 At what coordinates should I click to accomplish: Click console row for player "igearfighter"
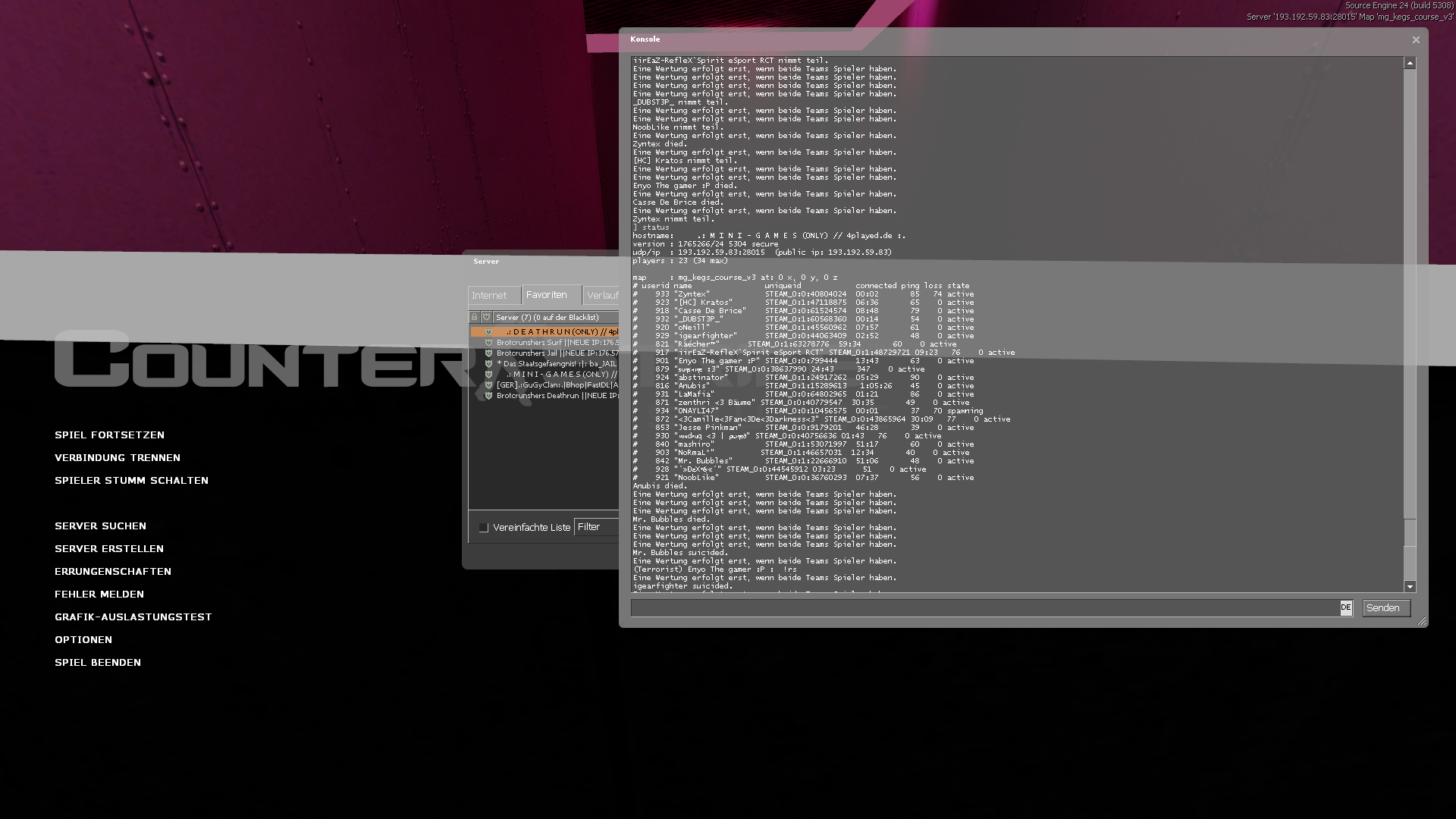pos(804,336)
